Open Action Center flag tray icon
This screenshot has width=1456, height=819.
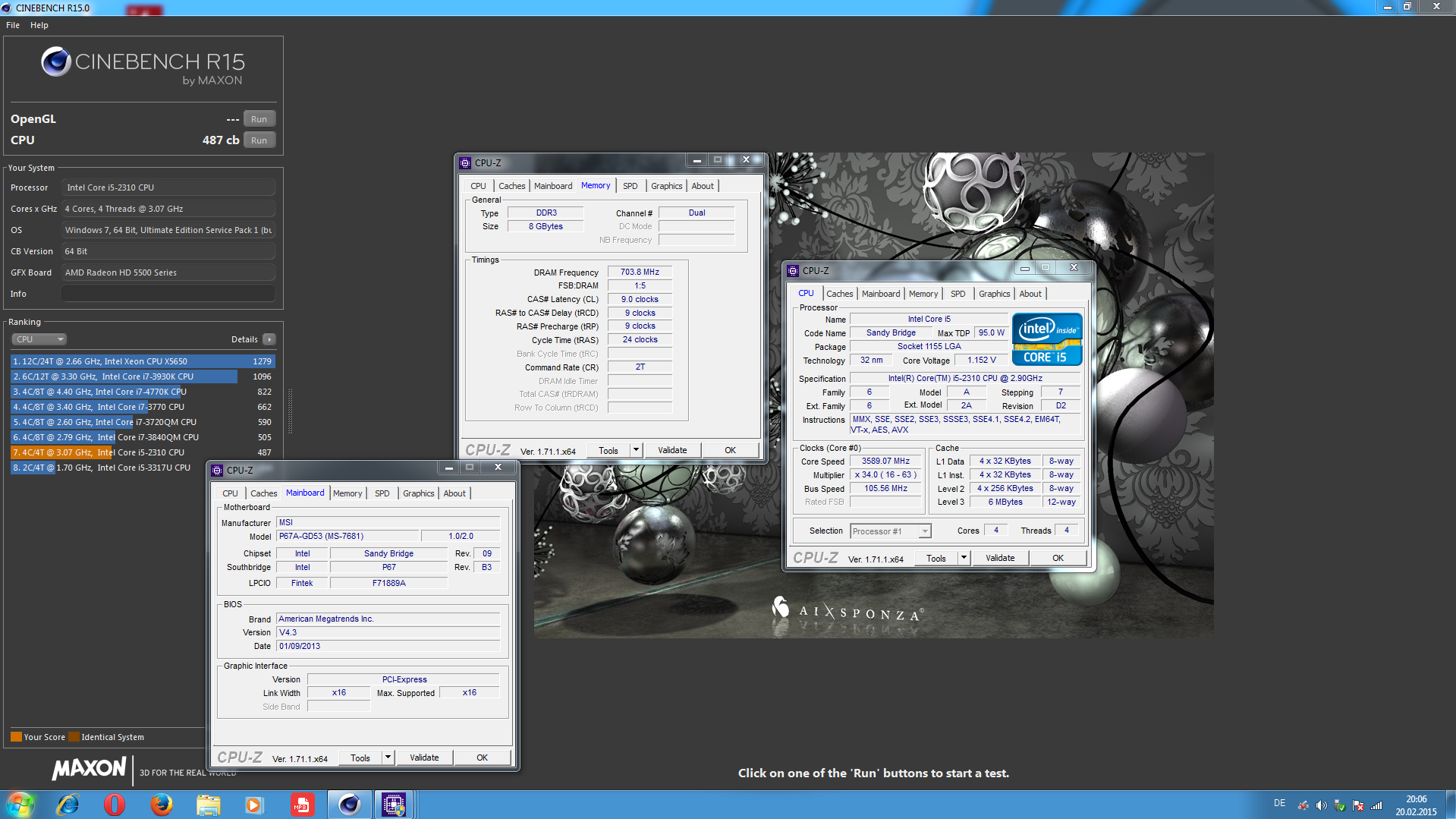[1358, 805]
